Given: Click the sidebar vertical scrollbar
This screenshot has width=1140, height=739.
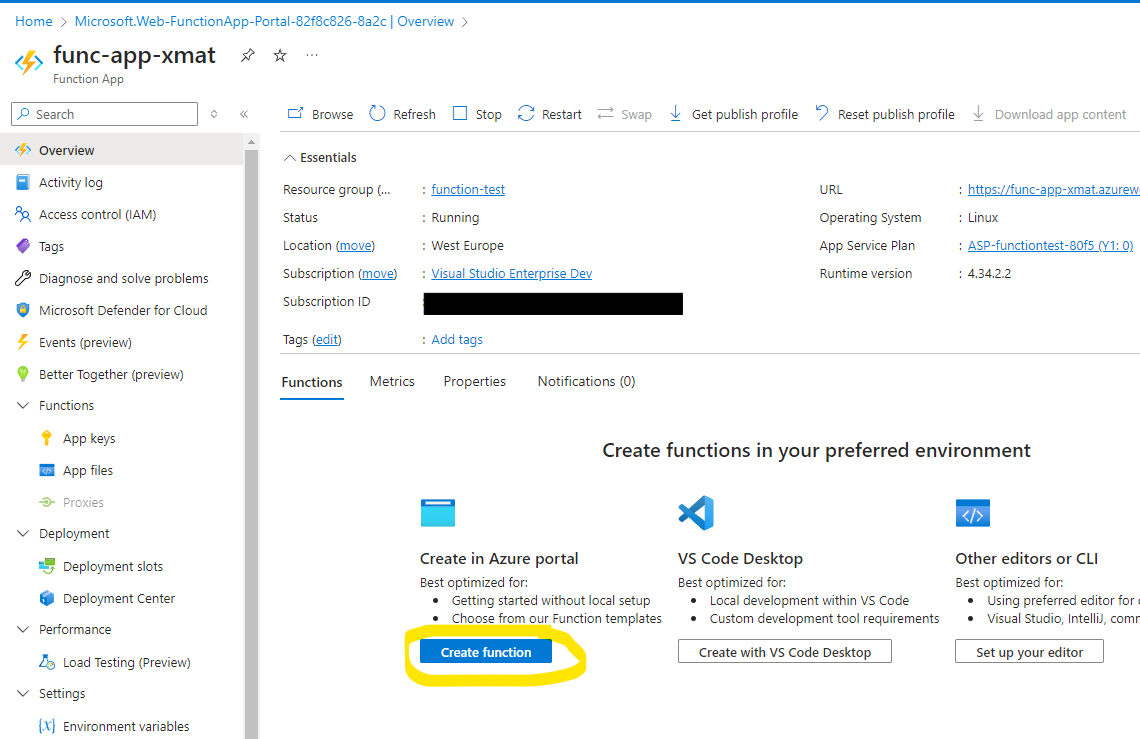Looking at the screenshot, I should [x=252, y=444].
